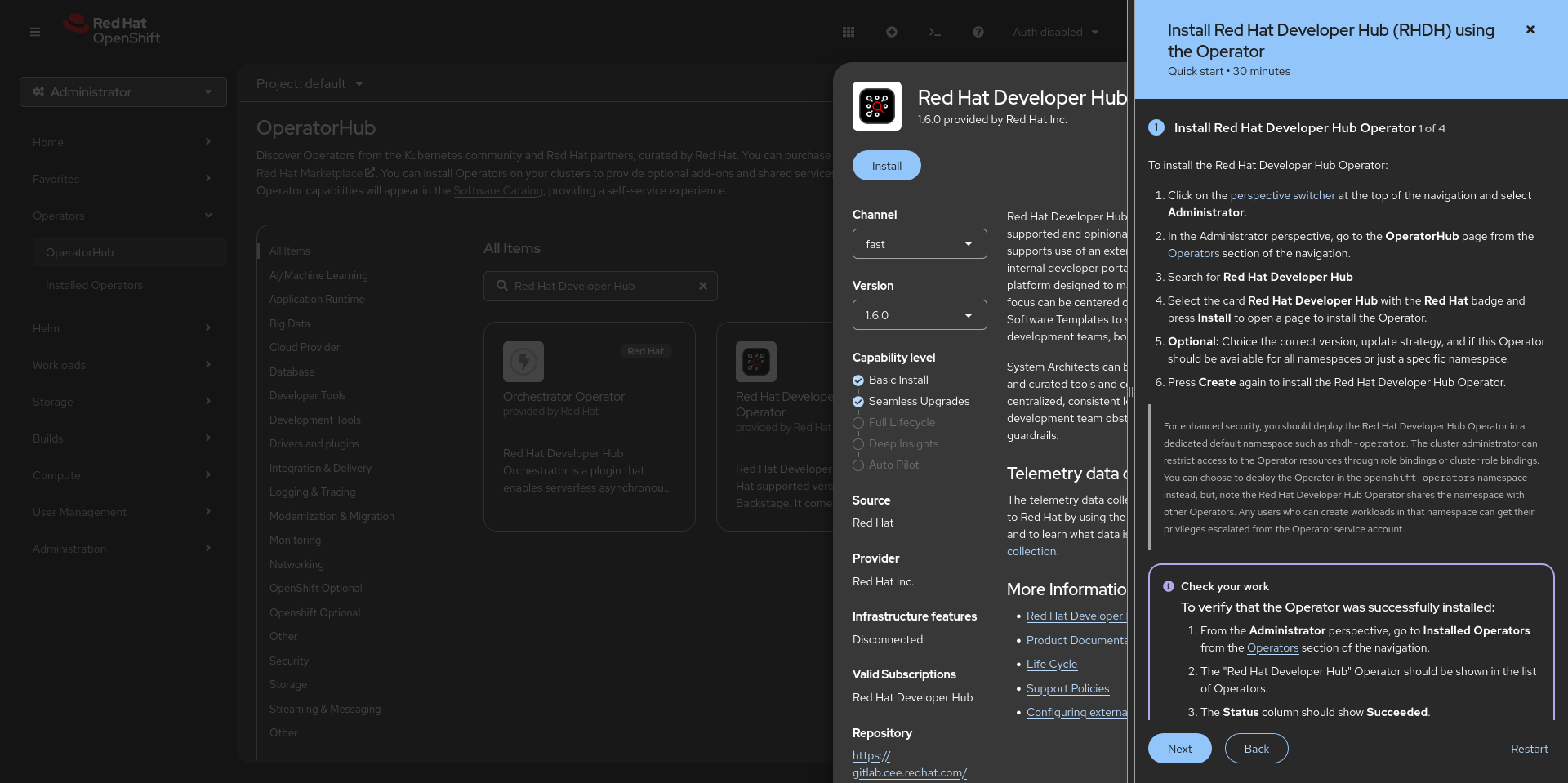Open the telemetry collection link

(1031, 551)
